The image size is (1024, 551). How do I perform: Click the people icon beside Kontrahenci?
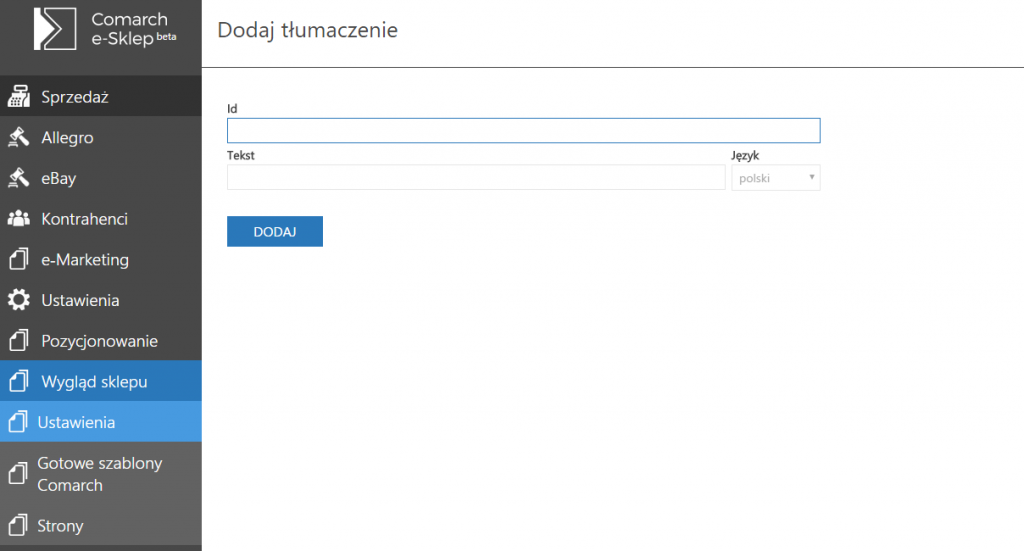(x=19, y=219)
